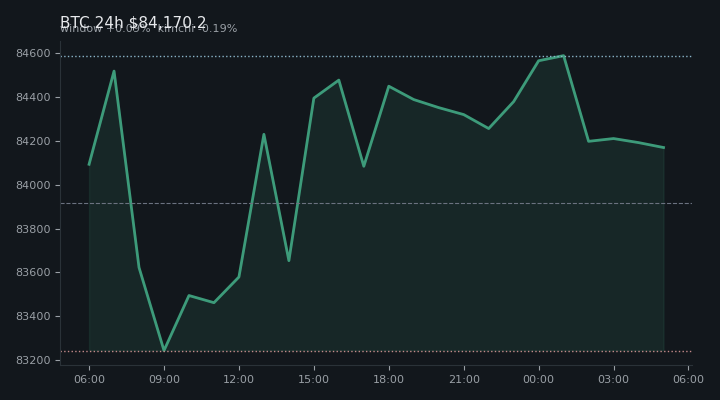Click the 03:00 time axis label
Image resolution: width=720 pixels, height=400 pixels.
[613, 379]
